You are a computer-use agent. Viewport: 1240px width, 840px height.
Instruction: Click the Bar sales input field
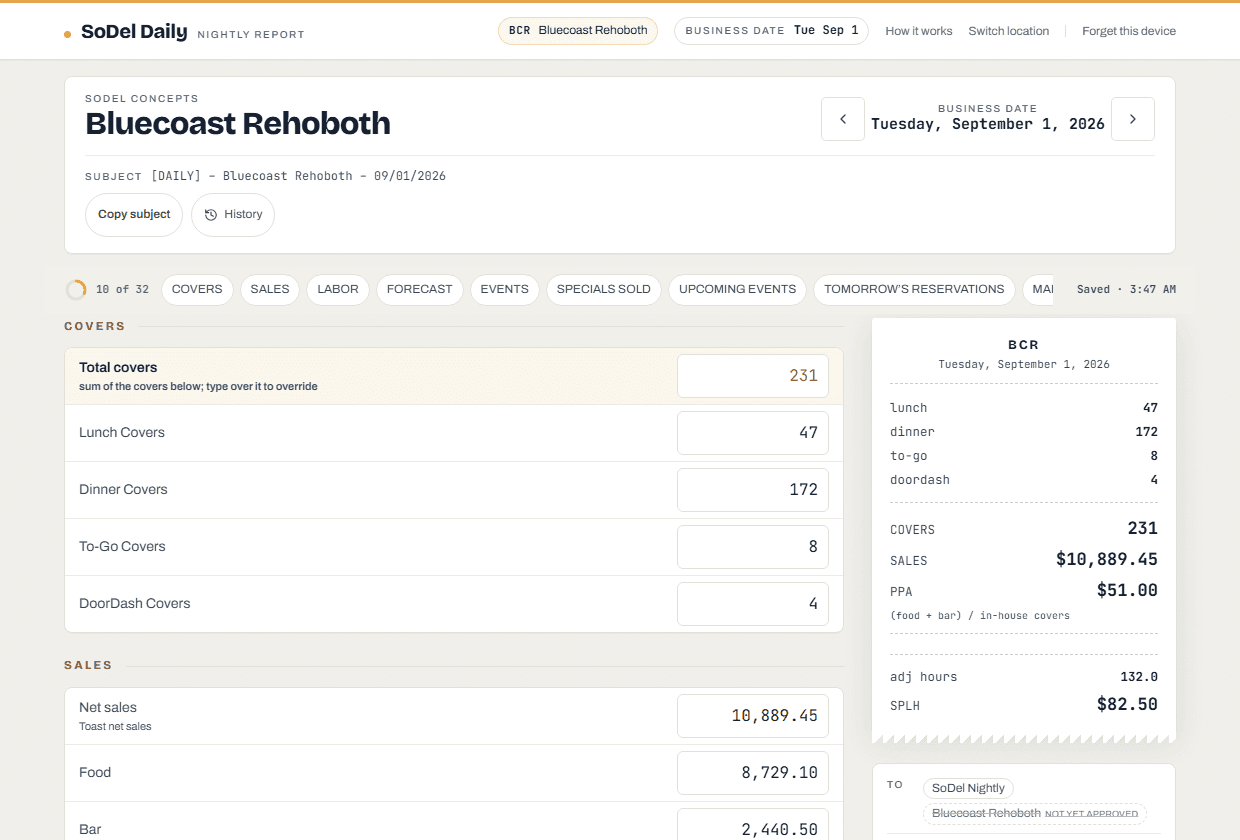[753, 825]
